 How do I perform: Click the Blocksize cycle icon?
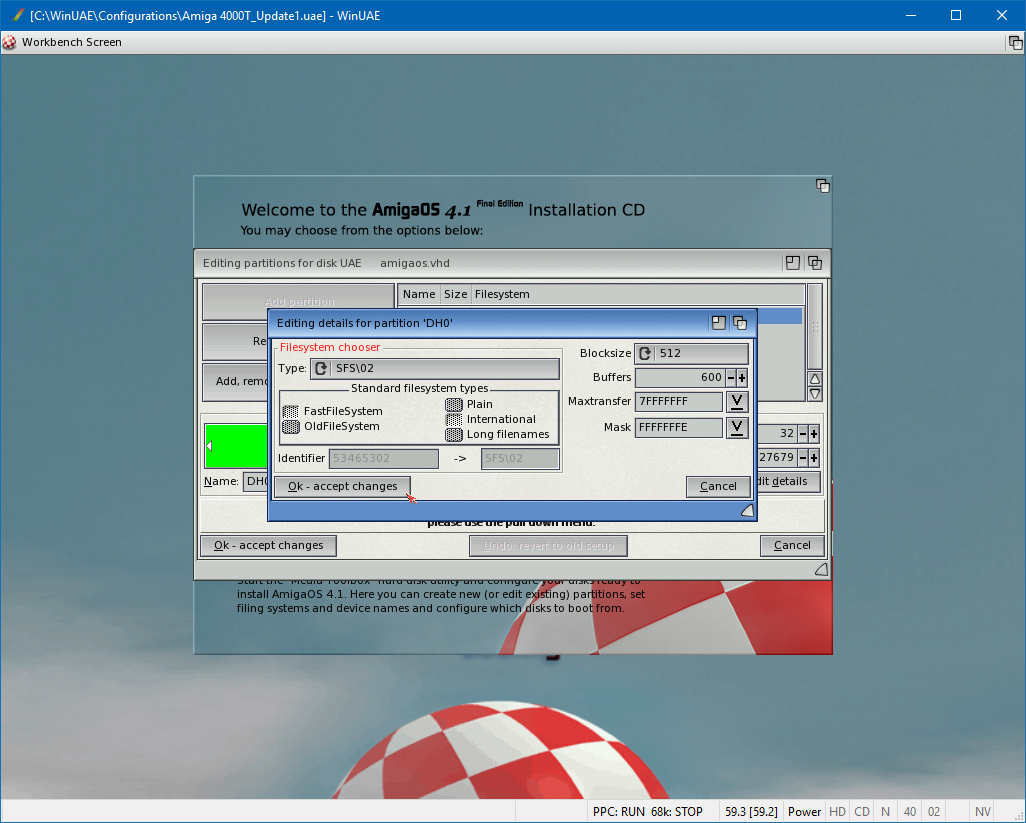pos(645,354)
